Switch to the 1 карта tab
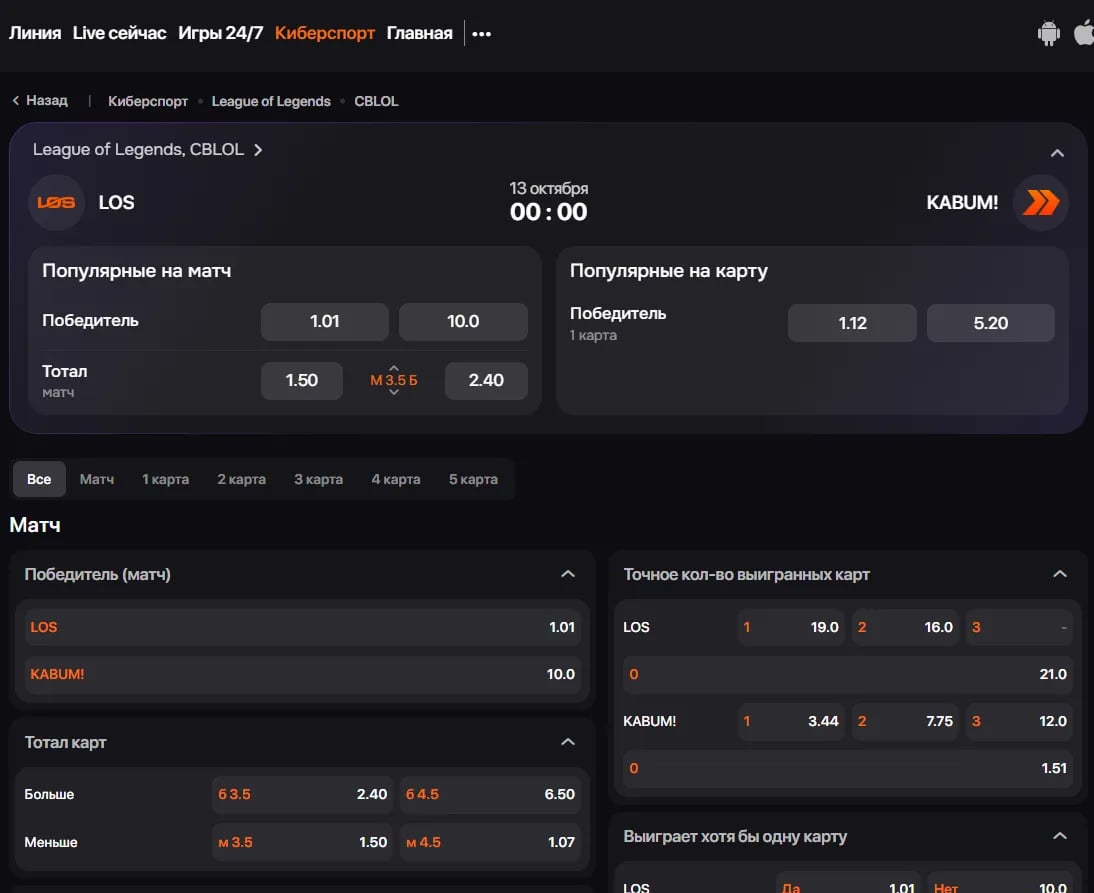The width and height of the screenshot is (1094, 893). [x=165, y=479]
